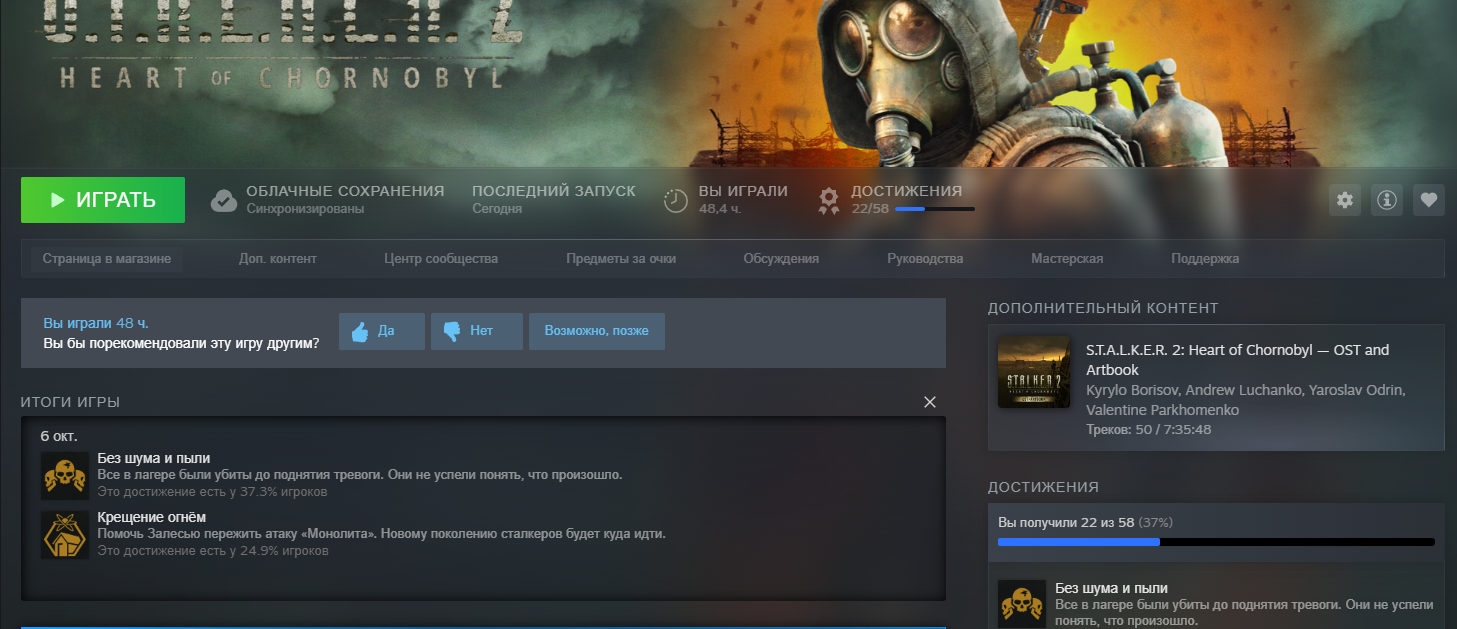Click Крещение огнём achievement icon
The width and height of the screenshot is (1457, 629).
tap(65, 535)
